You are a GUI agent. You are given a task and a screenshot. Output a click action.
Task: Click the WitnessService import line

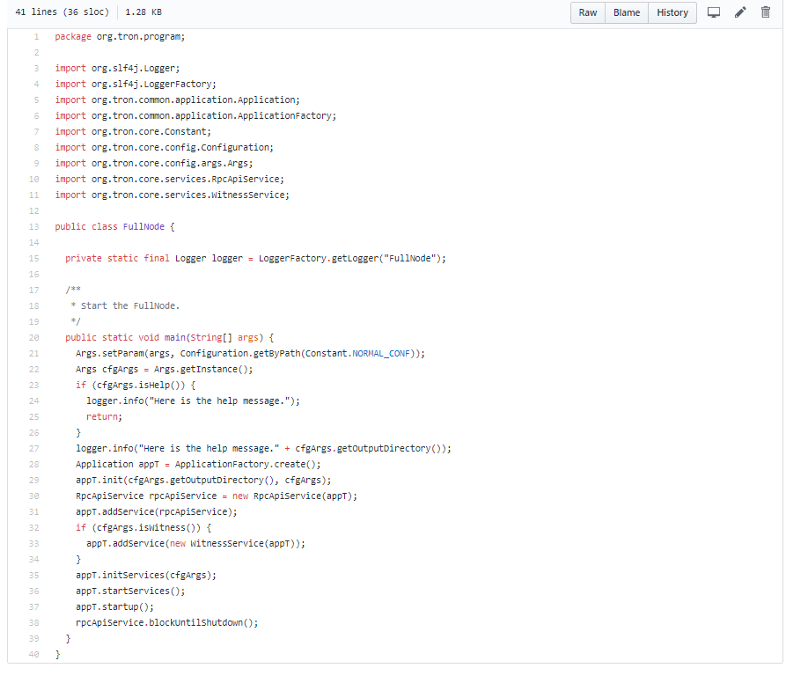[x=172, y=195]
